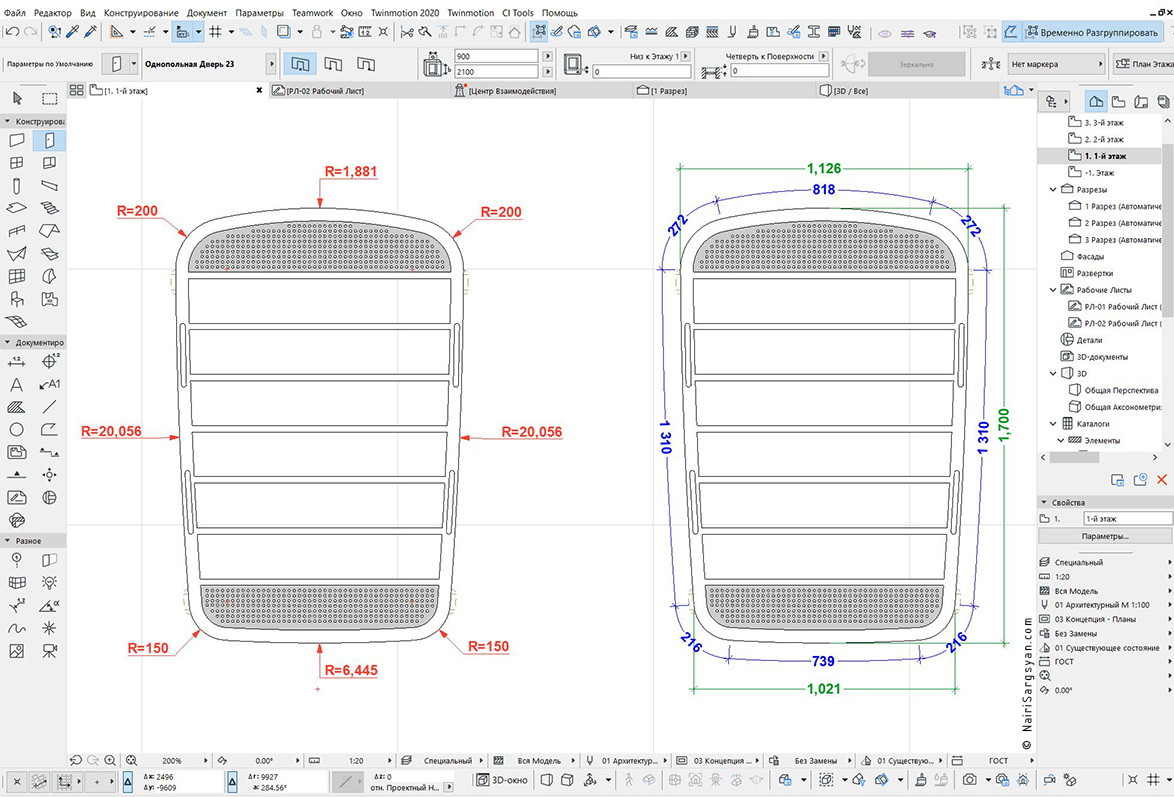Open the Нет маркера dropdown

click(x=1056, y=64)
